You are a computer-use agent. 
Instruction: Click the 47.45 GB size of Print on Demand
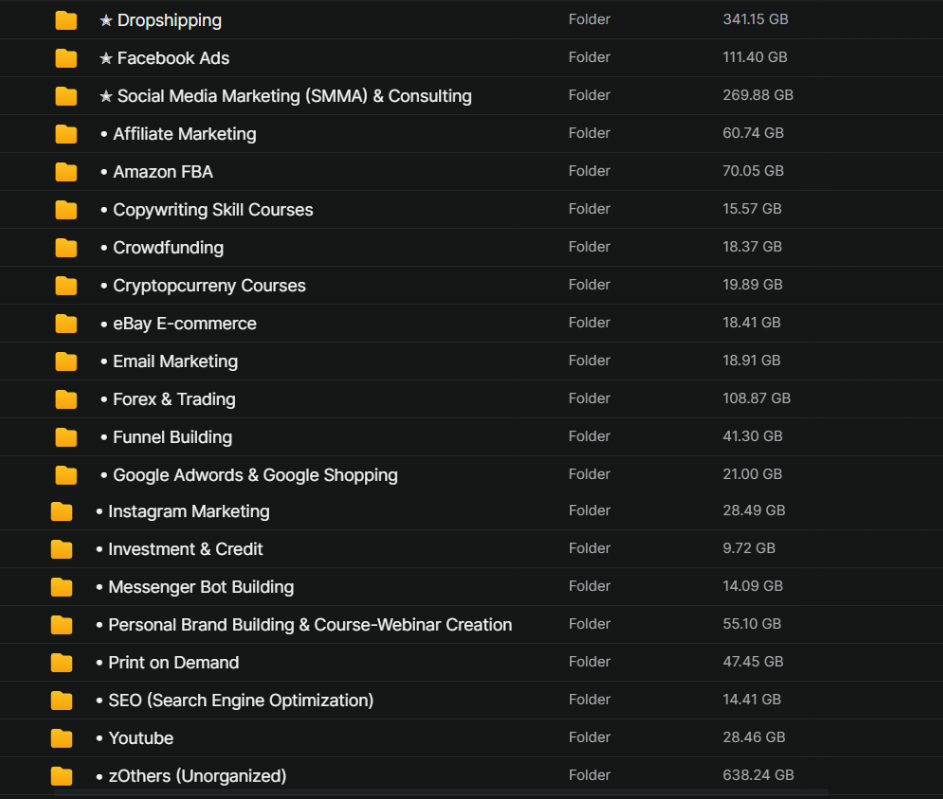tap(752, 662)
